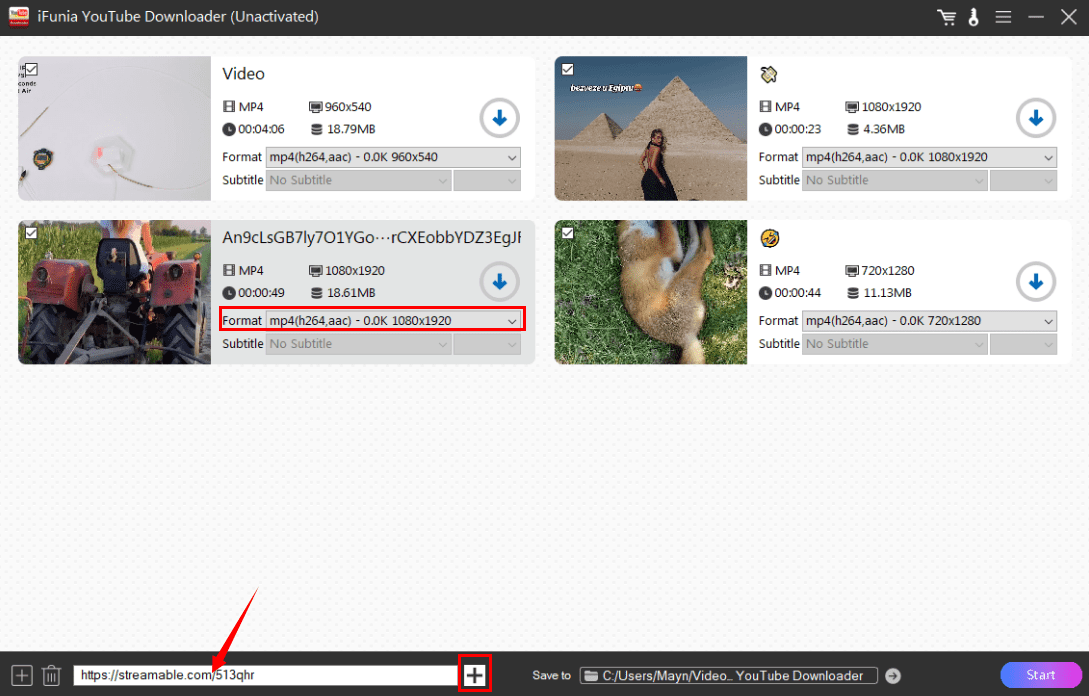
Task: Click the trash icon to delete items
Action: [52, 676]
